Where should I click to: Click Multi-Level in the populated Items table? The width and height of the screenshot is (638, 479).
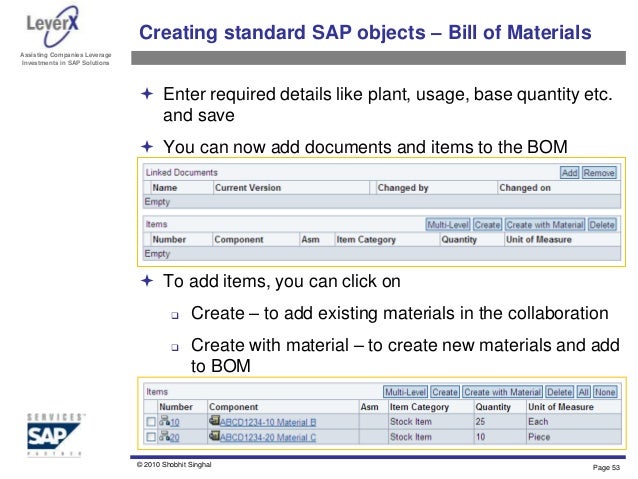click(x=405, y=392)
